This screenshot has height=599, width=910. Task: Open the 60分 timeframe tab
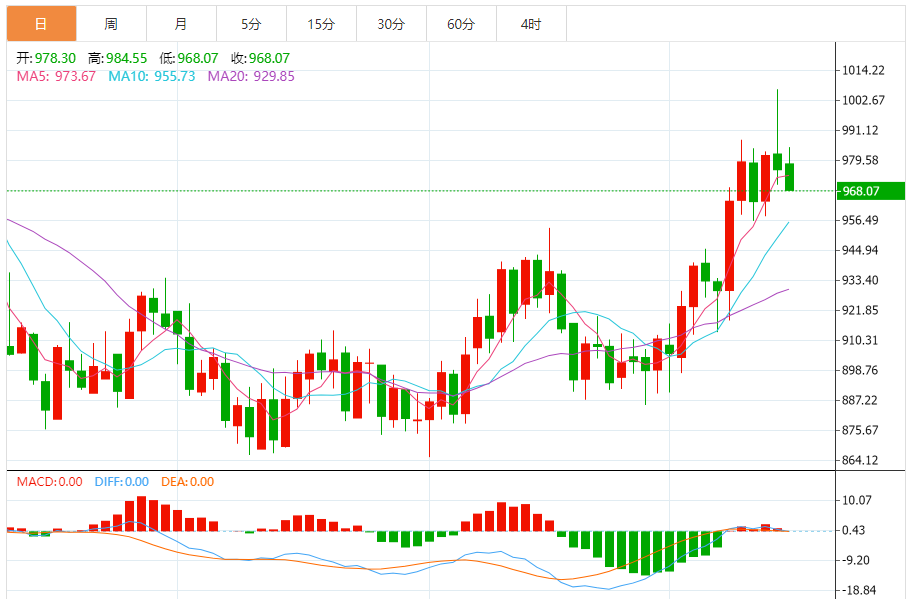461,24
